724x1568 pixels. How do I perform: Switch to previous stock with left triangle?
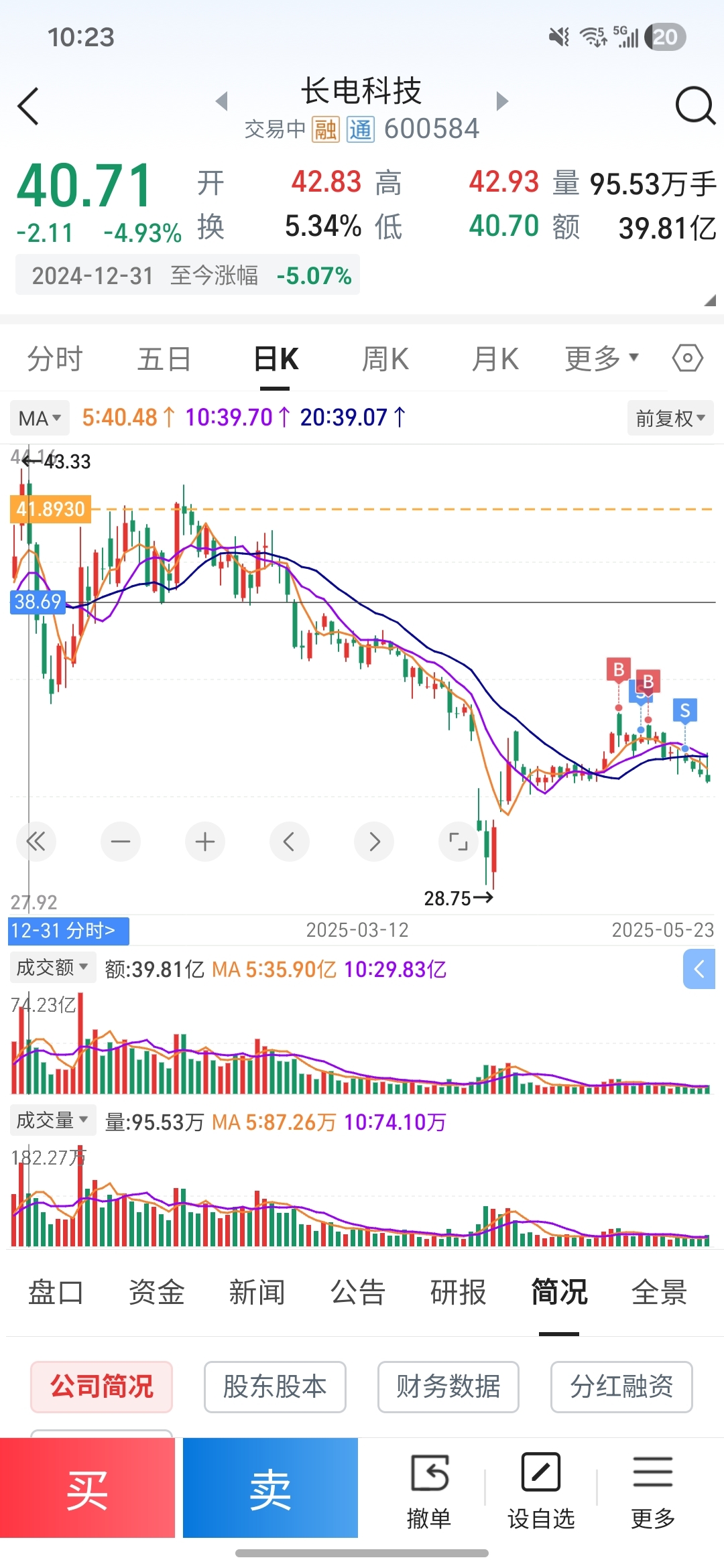(x=222, y=101)
